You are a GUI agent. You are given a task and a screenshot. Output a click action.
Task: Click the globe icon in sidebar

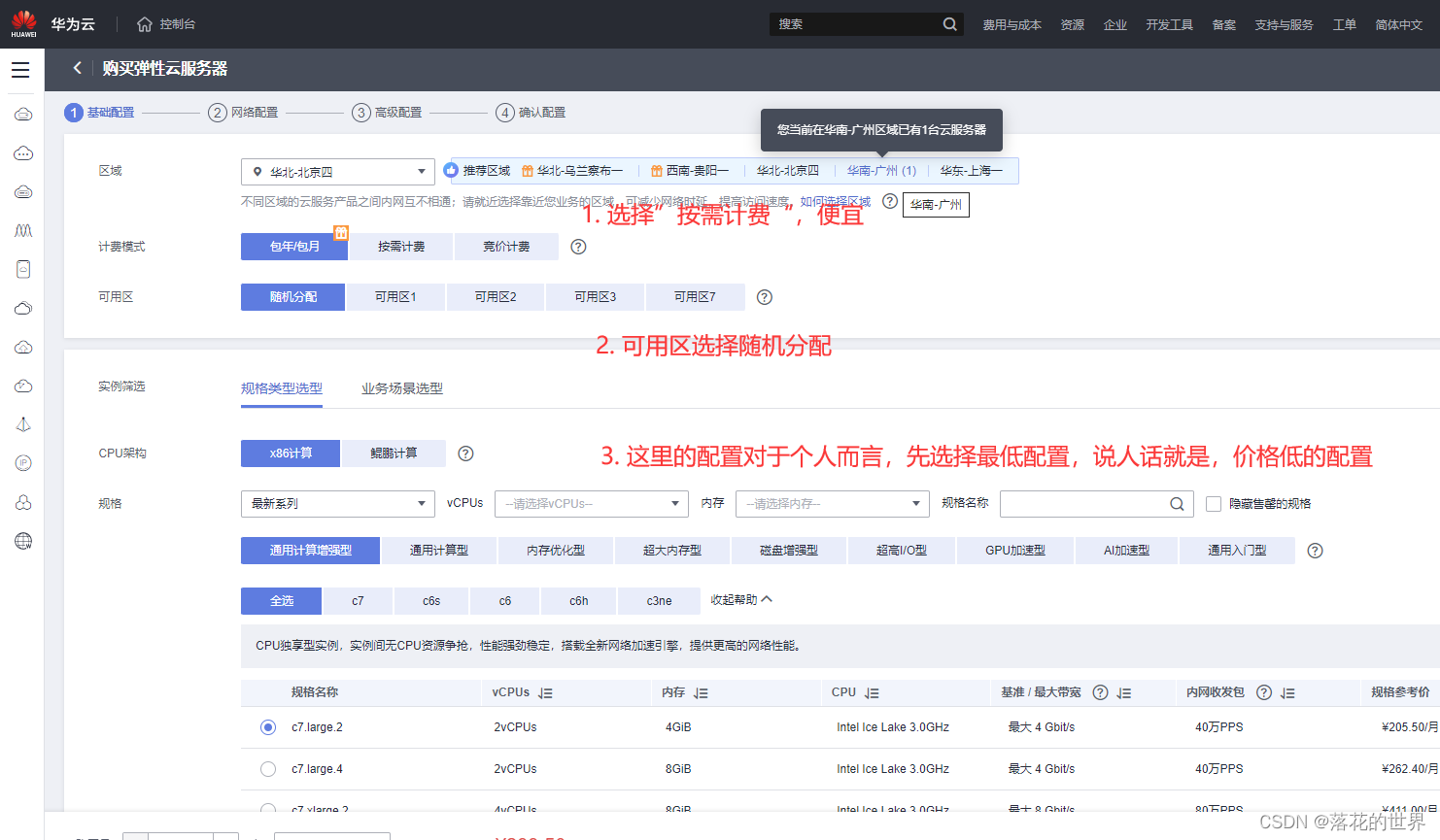pyautogui.click(x=23, y=541)
